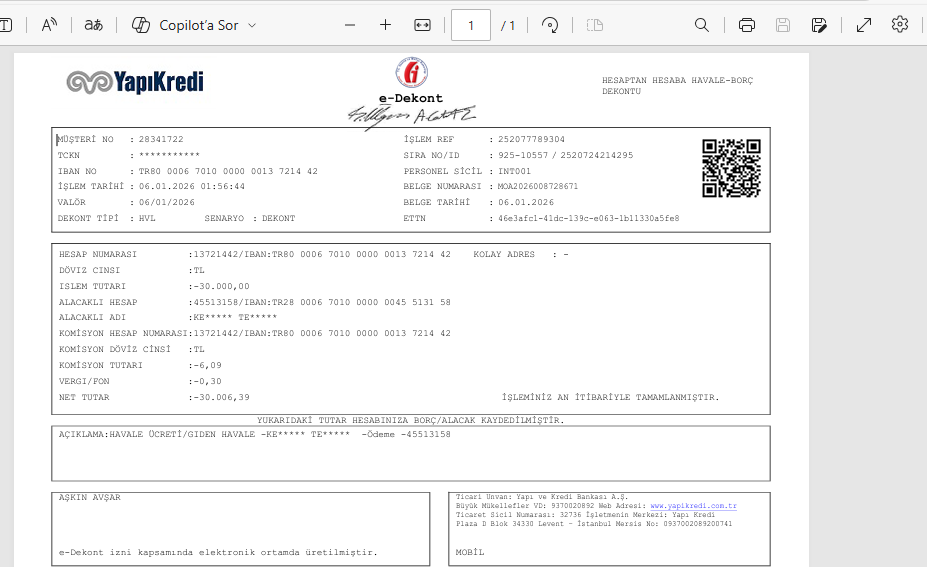Click the red emblem above e-Dekont
This screenshot has height=567, width=927.
(411, 73)
